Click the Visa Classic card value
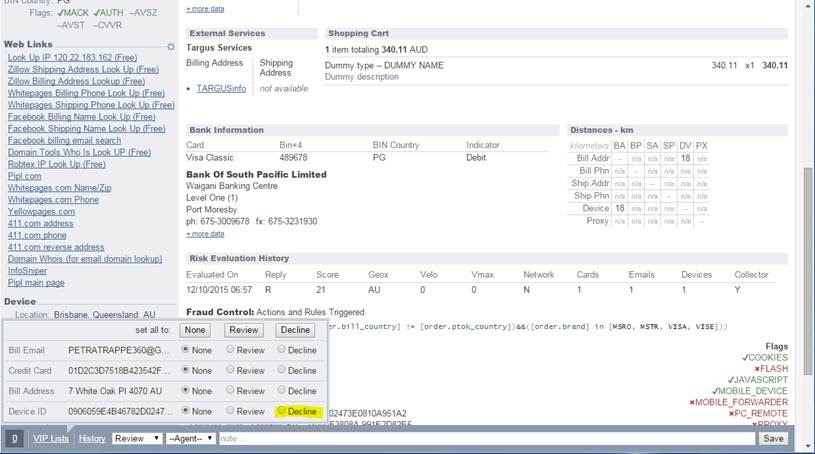The width and height of the screenshot is (815, 454). [x=209, y=157]
